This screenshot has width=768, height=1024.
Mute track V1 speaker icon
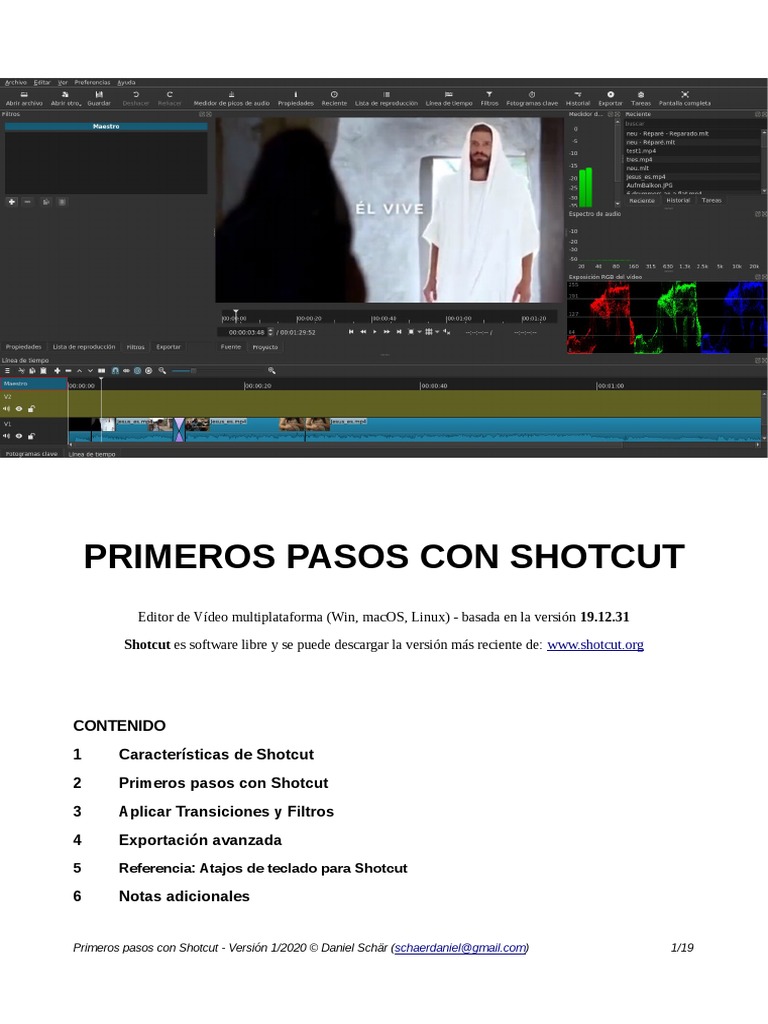pos(7,436)
